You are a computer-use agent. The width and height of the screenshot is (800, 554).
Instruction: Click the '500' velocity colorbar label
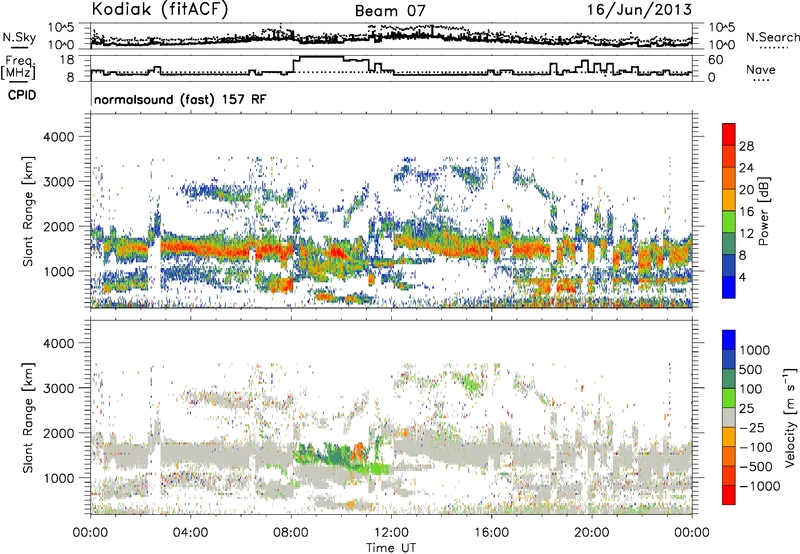pyautogui.click(x=751, y=370)
